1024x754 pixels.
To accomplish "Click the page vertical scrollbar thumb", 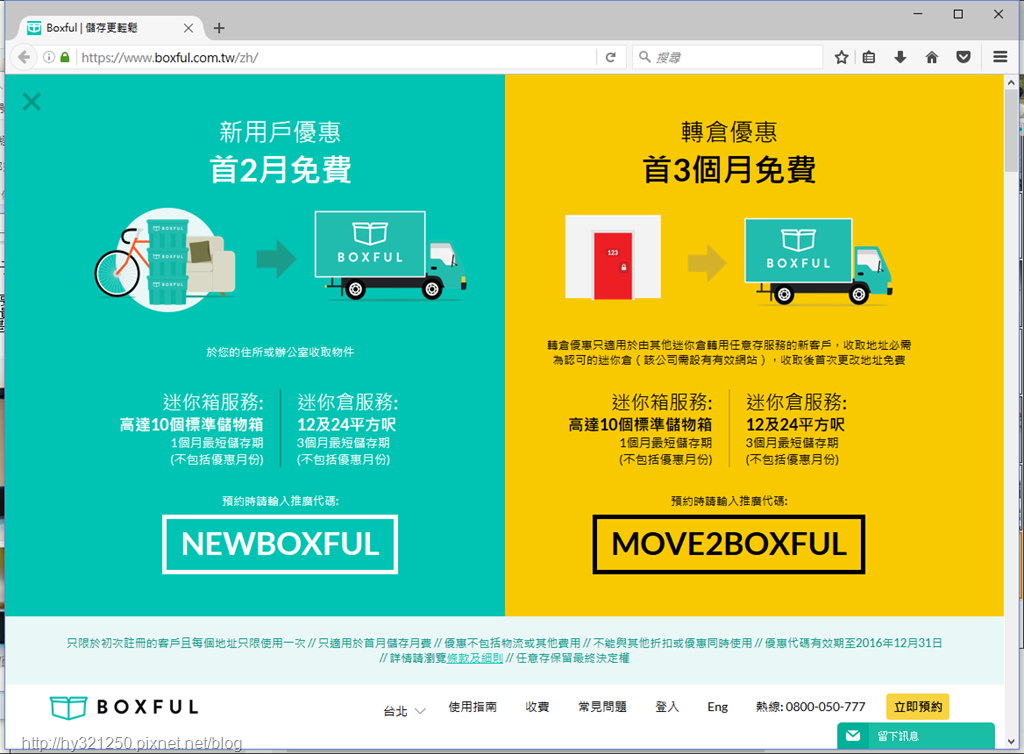I will (x=1011, y=131).
